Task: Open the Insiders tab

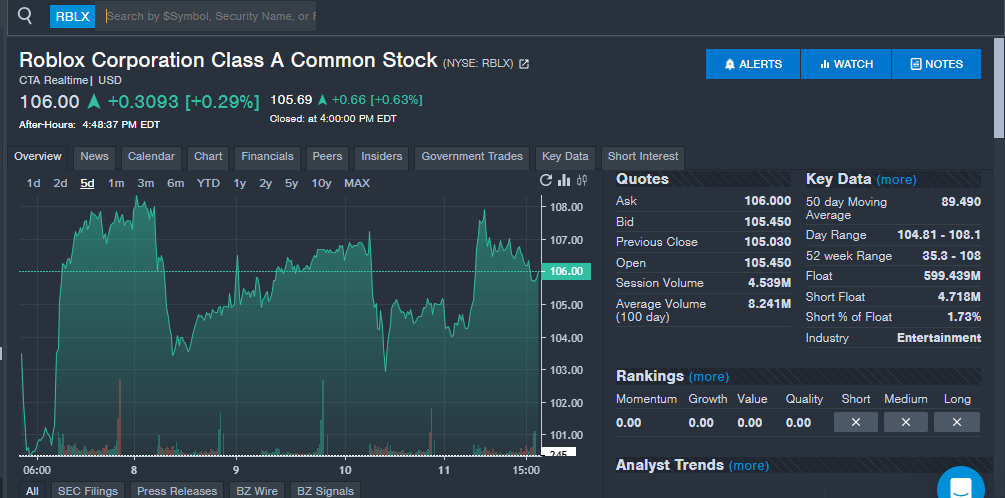Action: pos(381,157)
